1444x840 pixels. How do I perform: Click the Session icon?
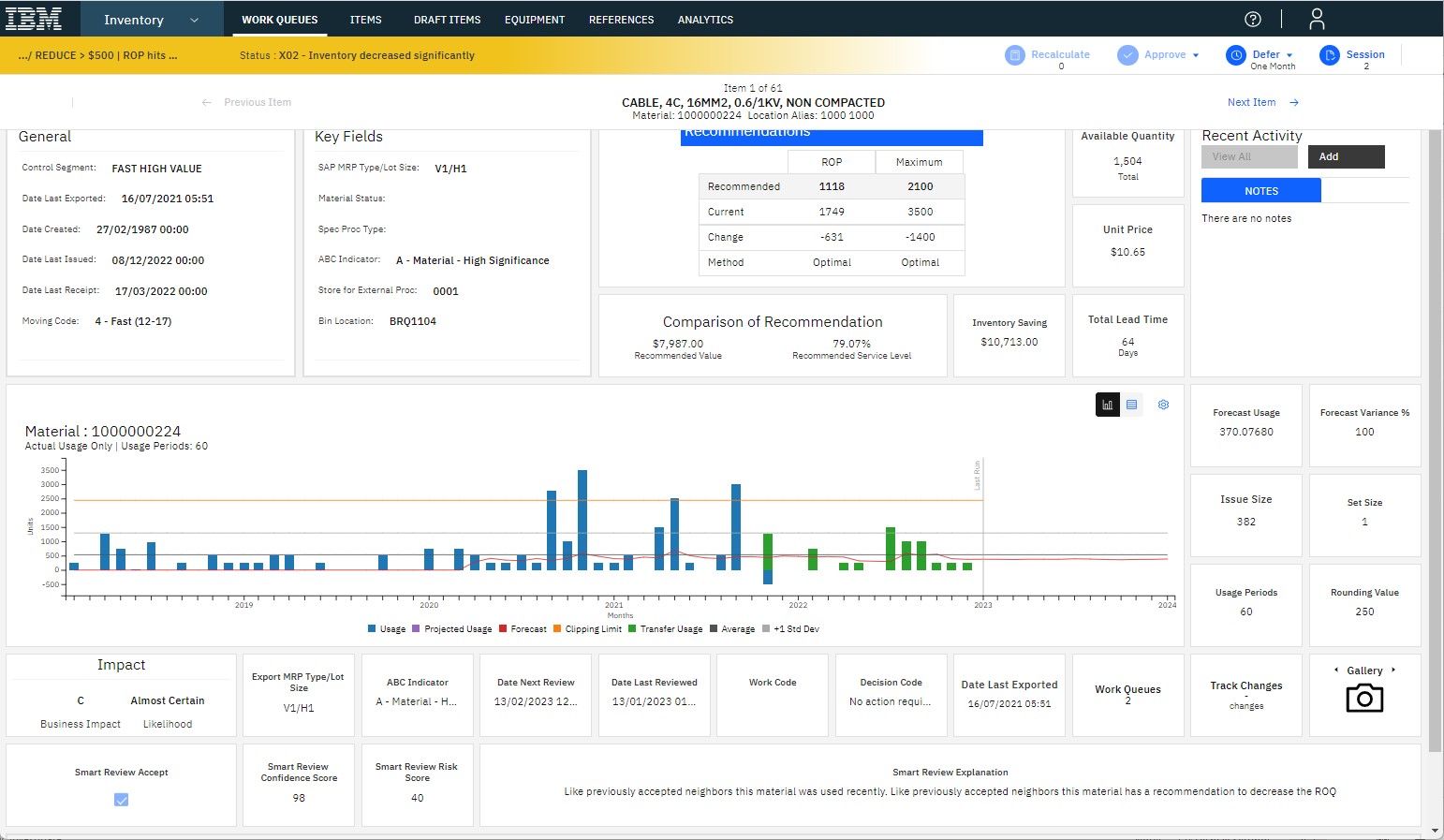[1330, 55]
